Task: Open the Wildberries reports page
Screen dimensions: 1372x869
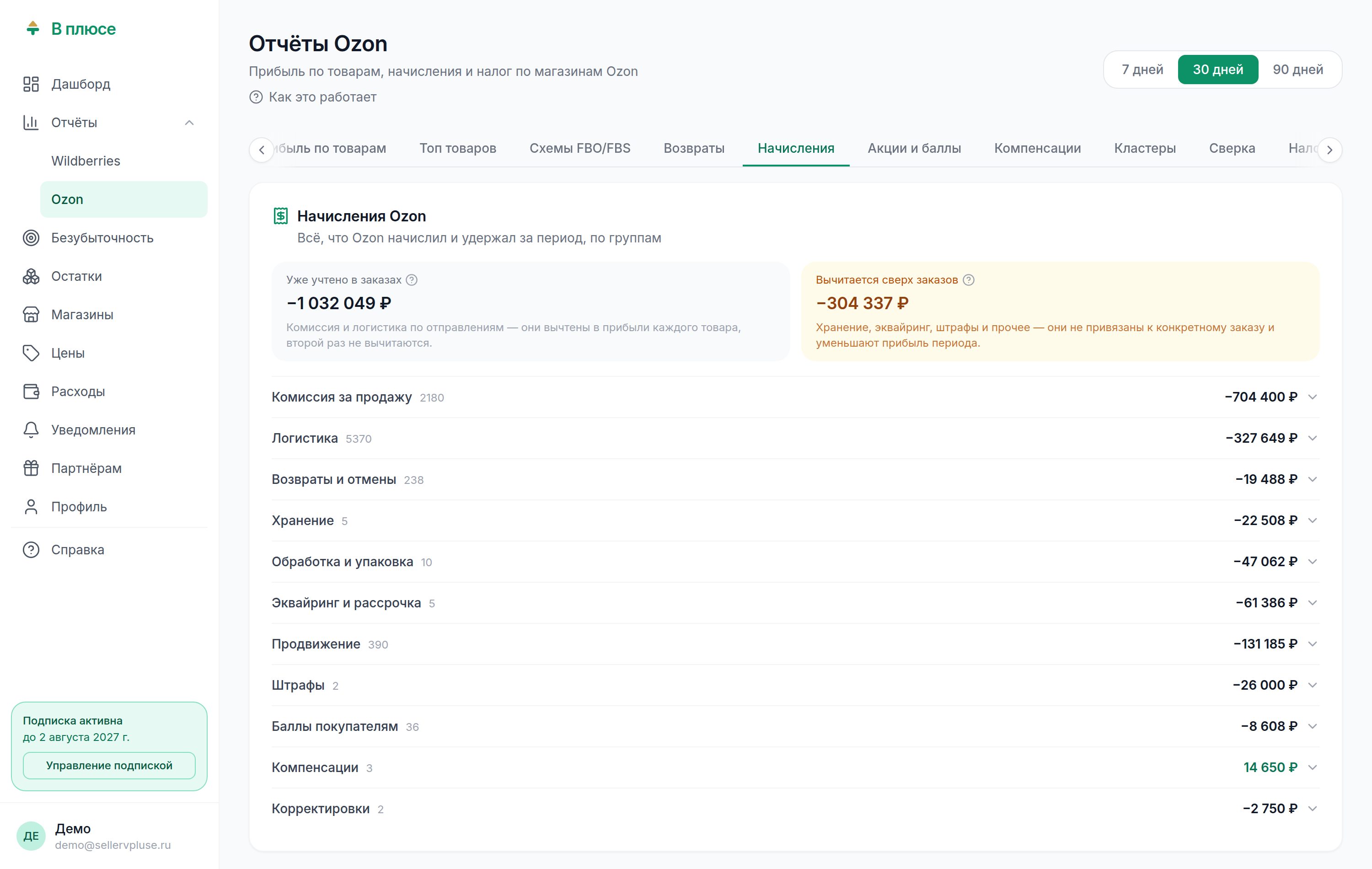Action: click(123, 161)
